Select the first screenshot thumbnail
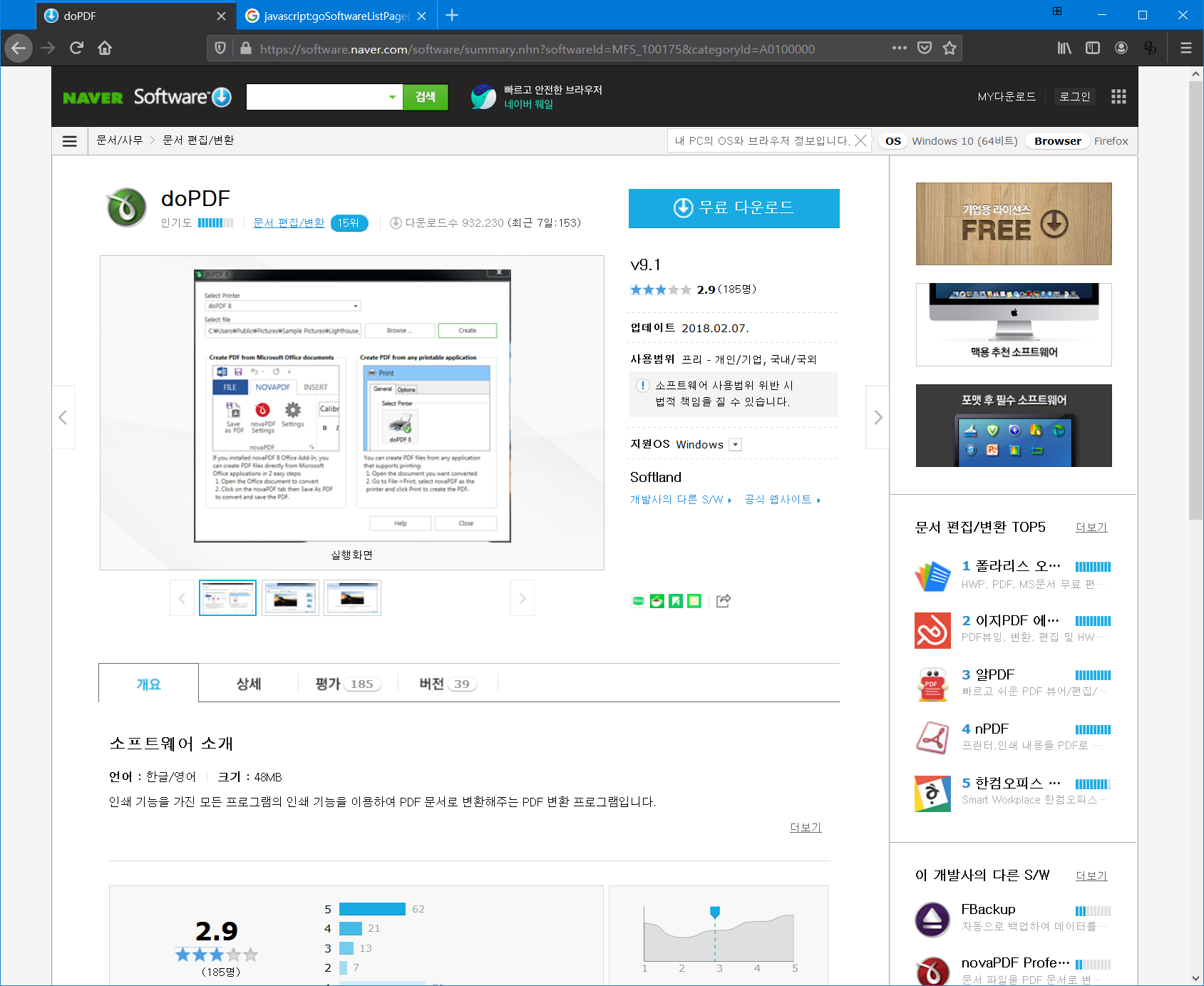Image resolution: width=1204 pixels, height=986 pixels. (x=227, y=598)
